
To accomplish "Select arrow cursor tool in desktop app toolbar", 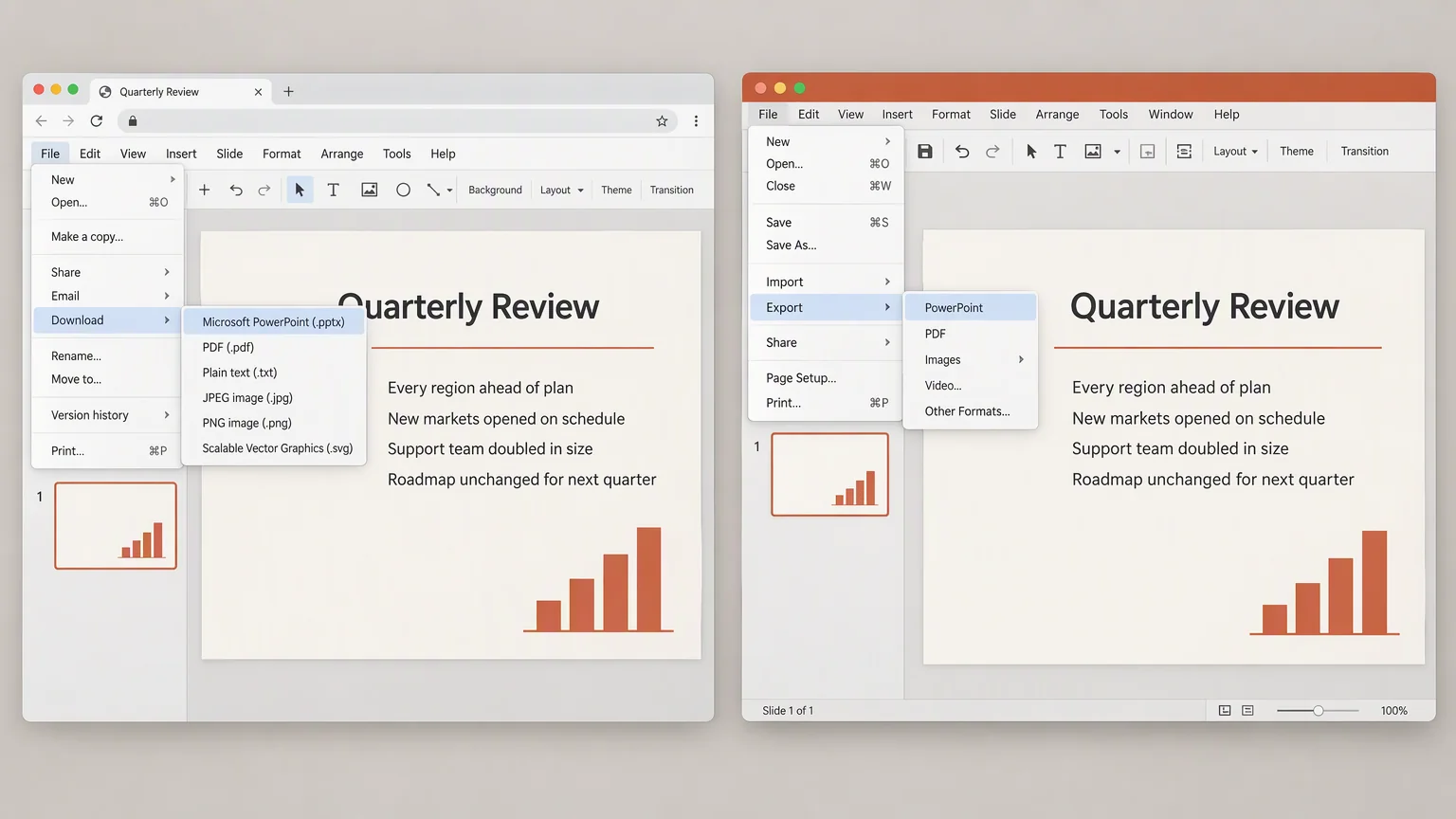I will click(x=1031, y=151).
